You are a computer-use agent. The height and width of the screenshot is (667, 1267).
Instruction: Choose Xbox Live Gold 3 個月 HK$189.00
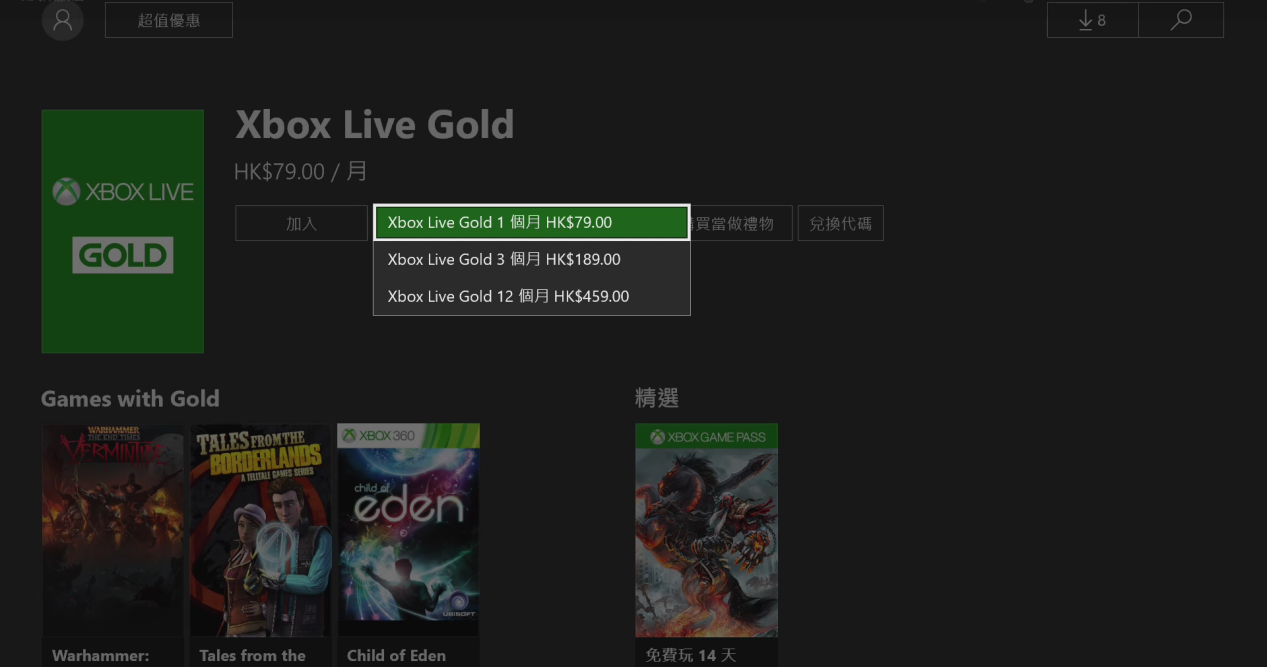click(532, 259)
